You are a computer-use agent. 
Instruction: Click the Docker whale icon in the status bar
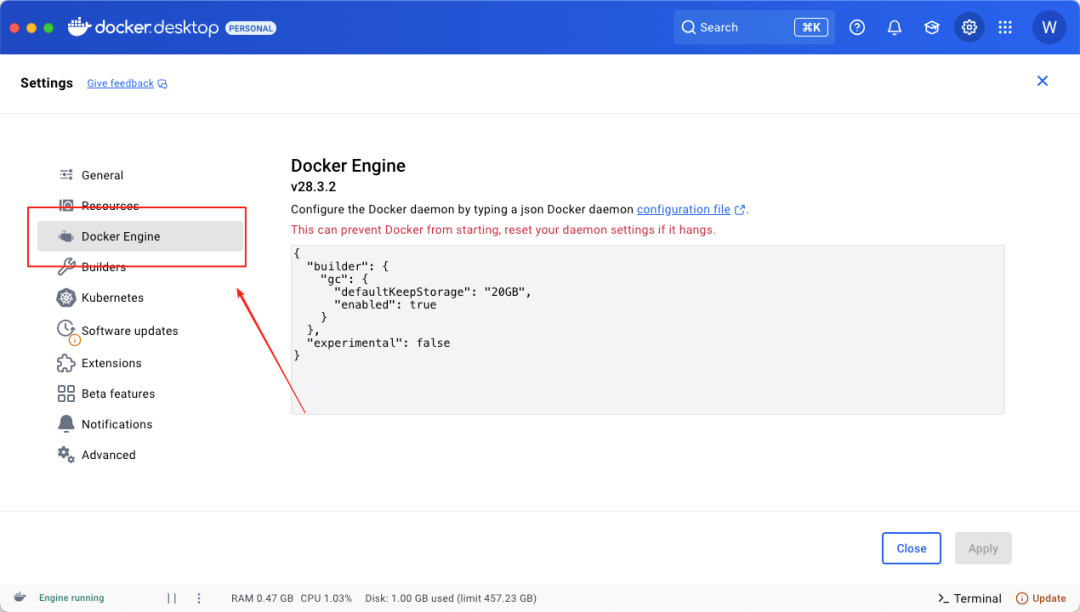[20, 598]
